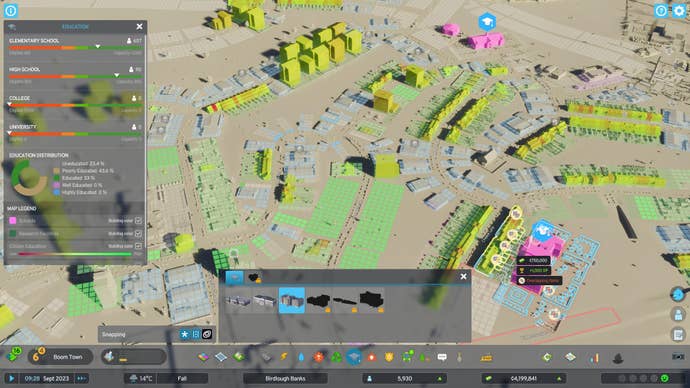Toggle Schools building color checkbox
This screenshot has height=388, width=690.
click(x=138, y=220)
